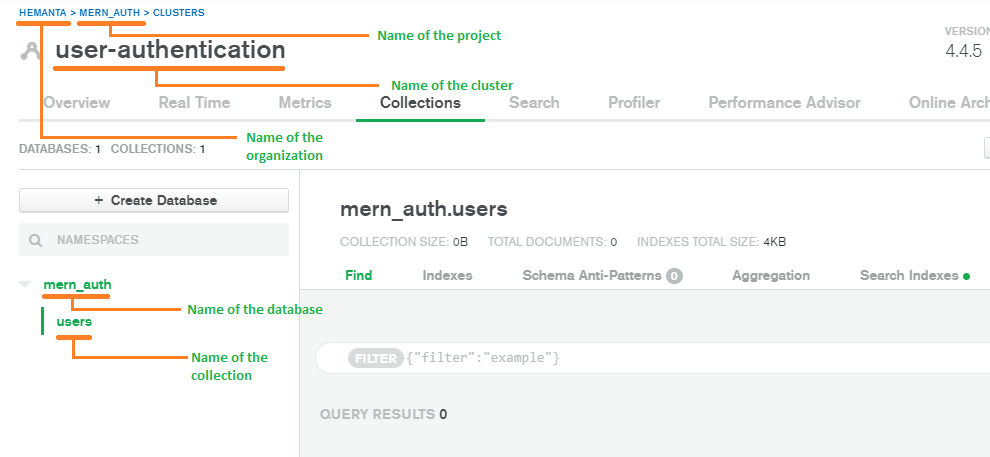The image size is (990, 457).
Task: Focus the Namespaces search field
Action: point(160,240)
